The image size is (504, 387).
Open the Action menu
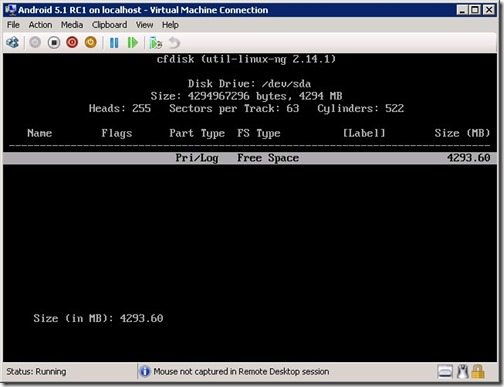click(x=40, y=25)
